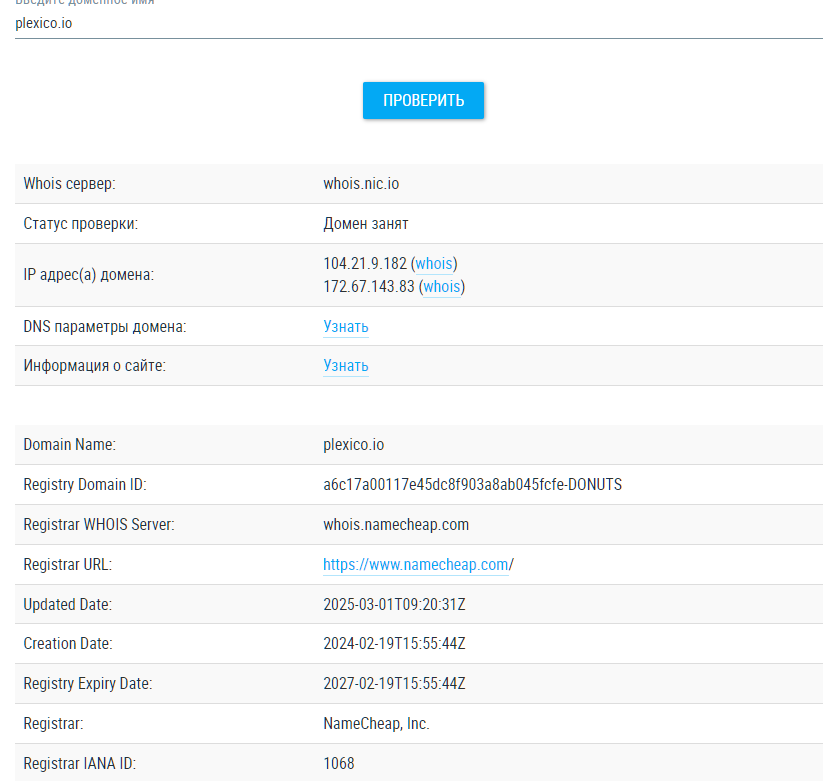The height and width of the screenshot is (781, 823).
Task: Click the whois.nic.io server value
Action: point(361,184)
